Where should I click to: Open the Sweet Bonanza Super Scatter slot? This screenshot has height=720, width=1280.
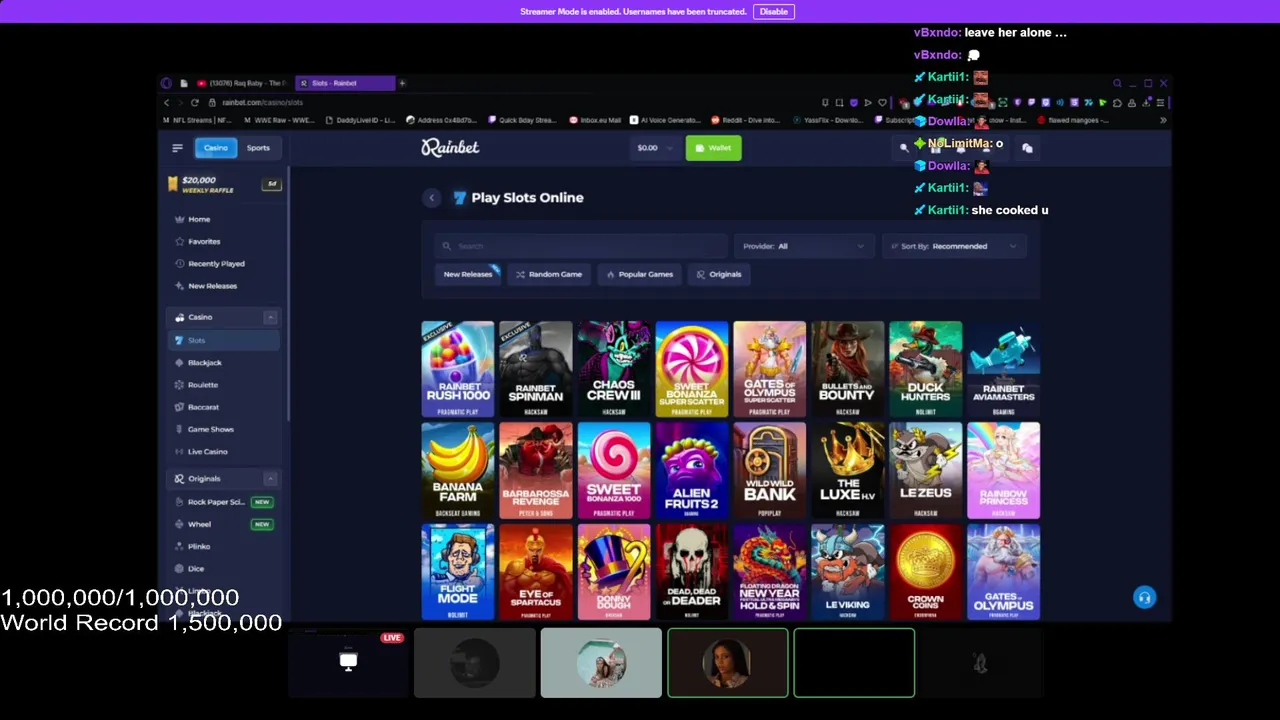pyautogui.click(x=692, y=369)
